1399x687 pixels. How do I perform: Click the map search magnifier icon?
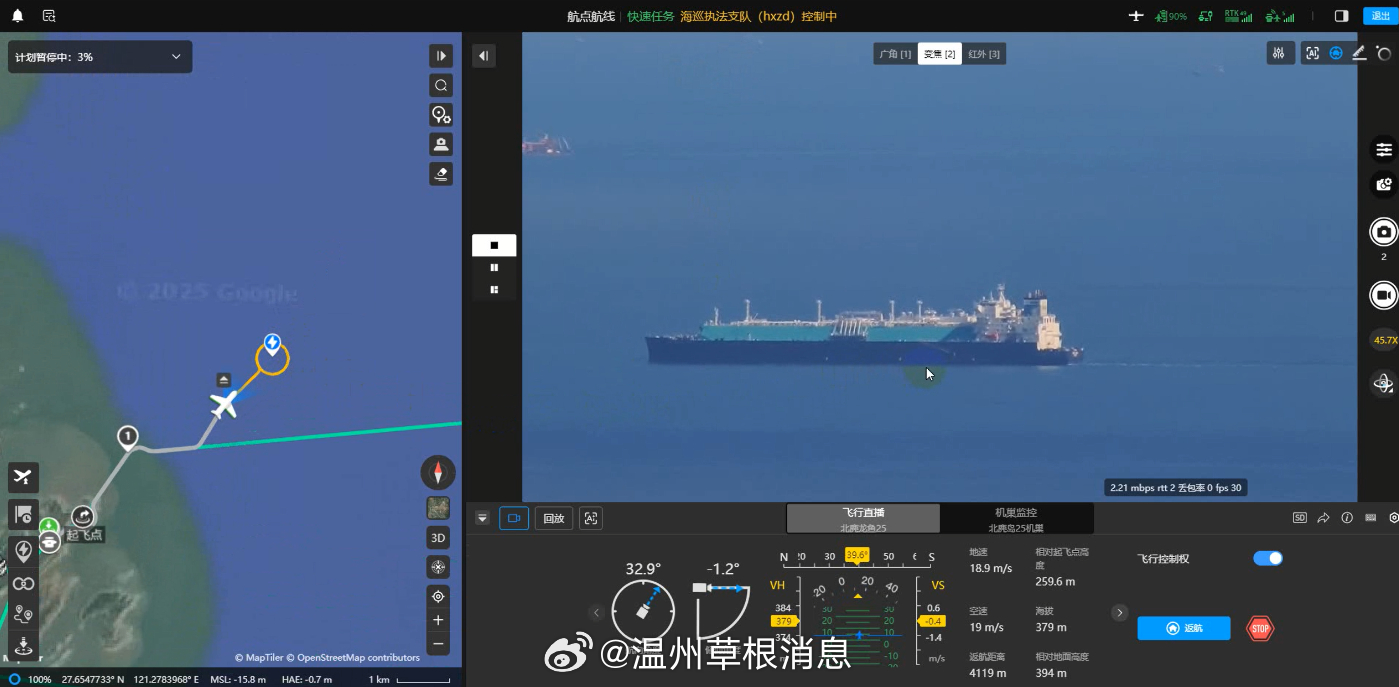(441, 85)
